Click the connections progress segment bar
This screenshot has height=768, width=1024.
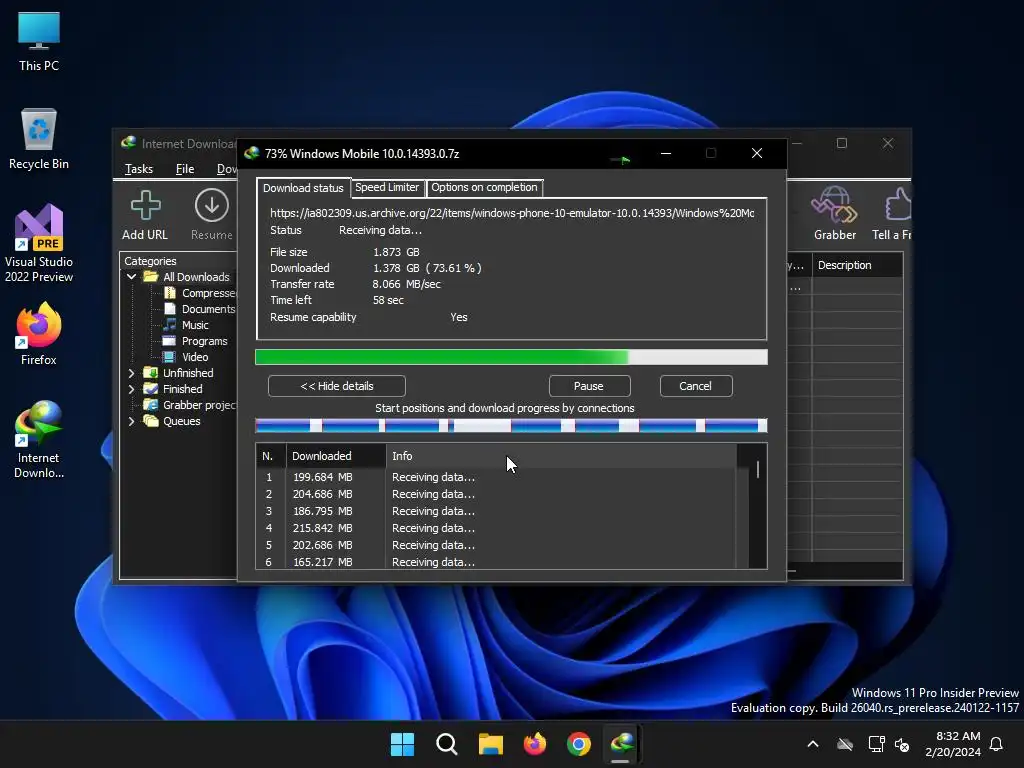coord(511,426)
